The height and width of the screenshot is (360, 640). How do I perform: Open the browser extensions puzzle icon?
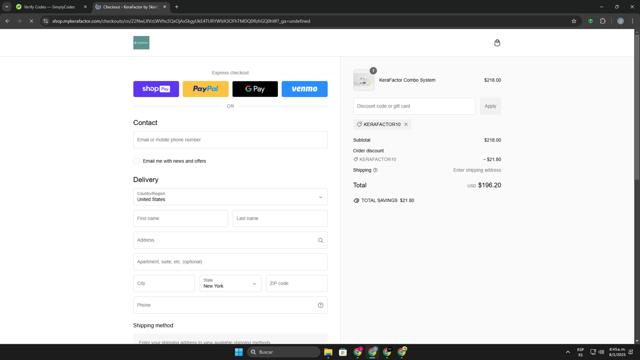tap(603, 21)
